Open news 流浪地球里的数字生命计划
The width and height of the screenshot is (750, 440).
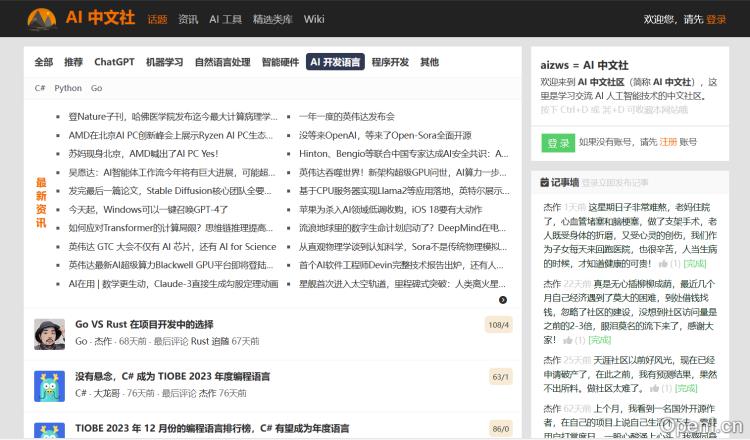click(403, 228)
